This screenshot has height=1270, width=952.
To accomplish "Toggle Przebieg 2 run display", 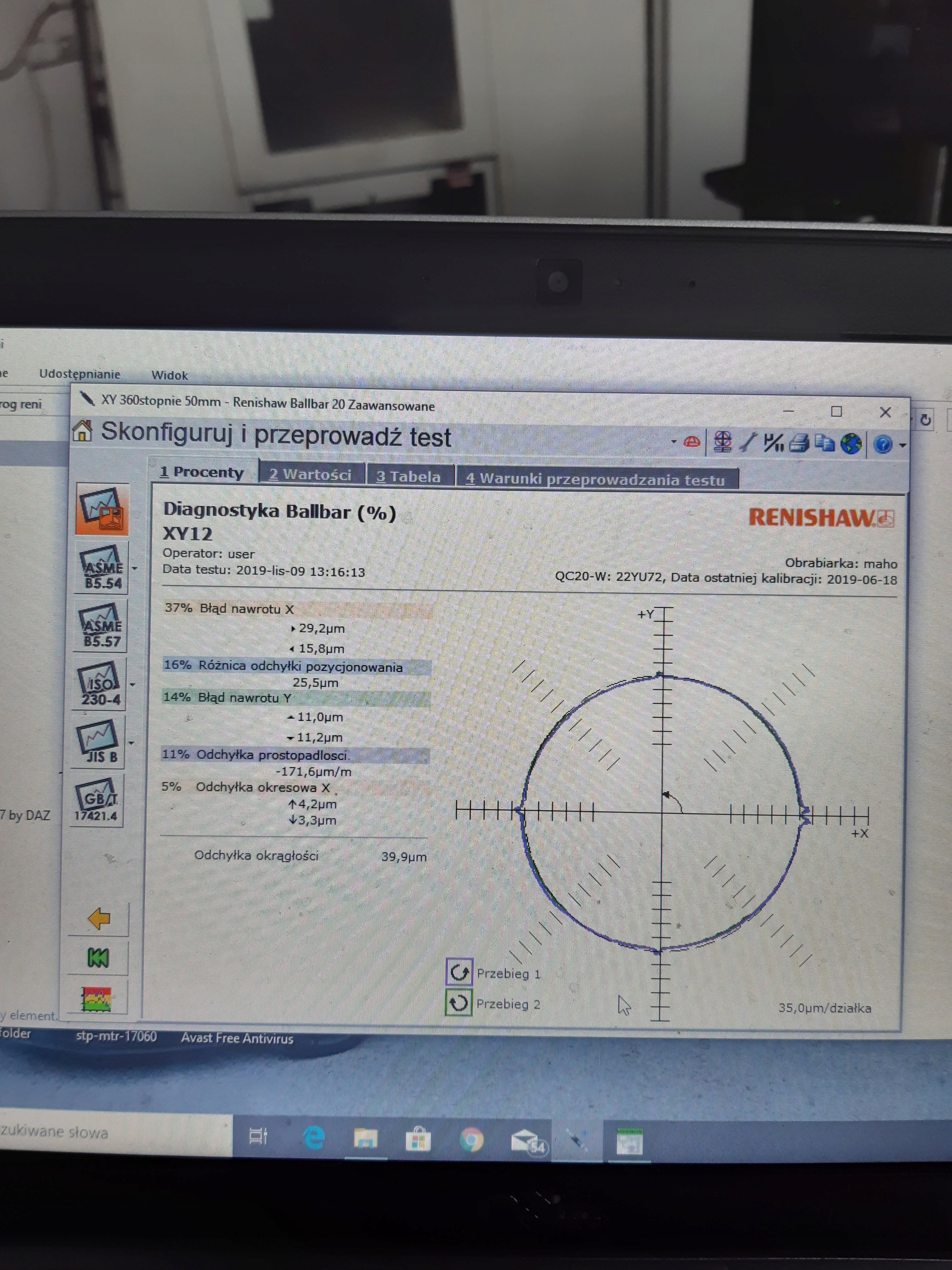I will point(459,1003).
